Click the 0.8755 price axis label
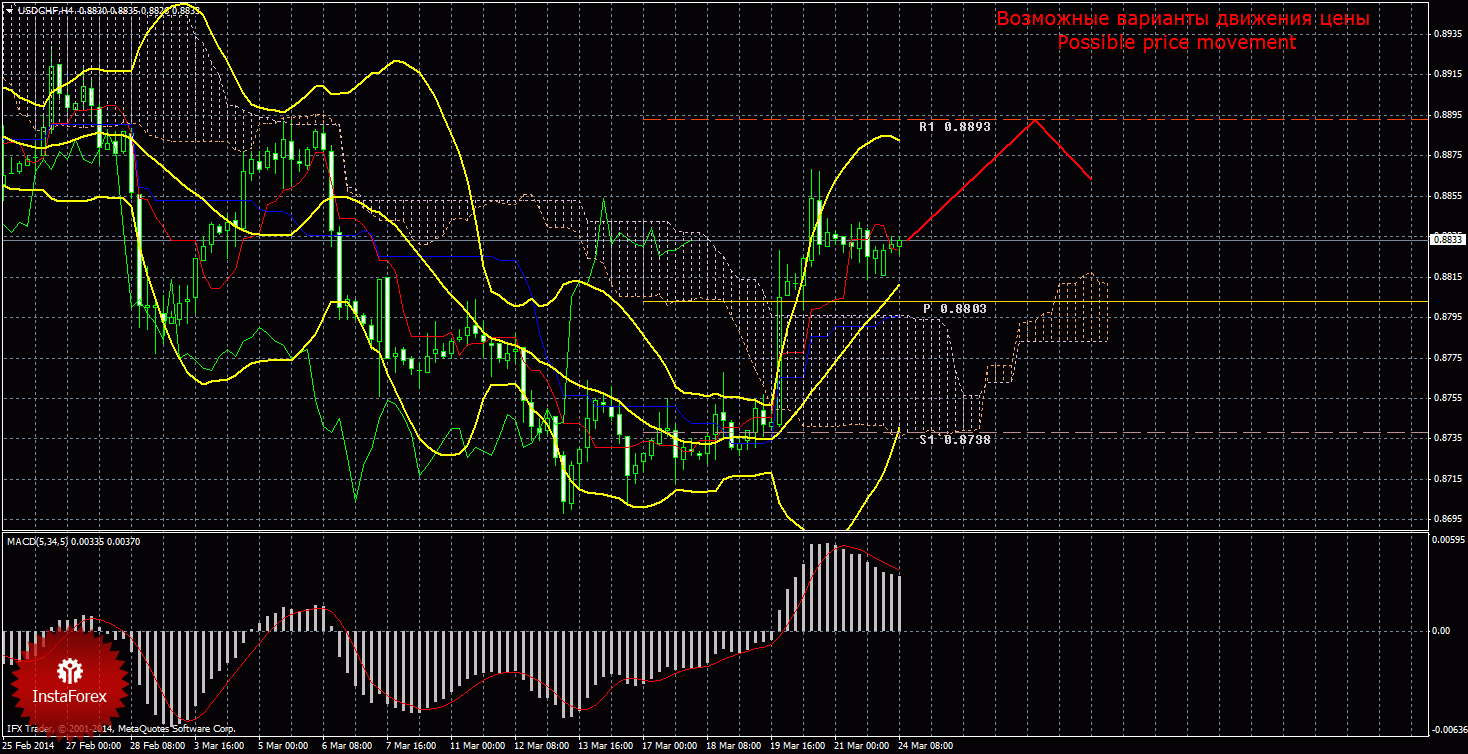Viewport: 1468px width, 754px height. click(1447, 398)
